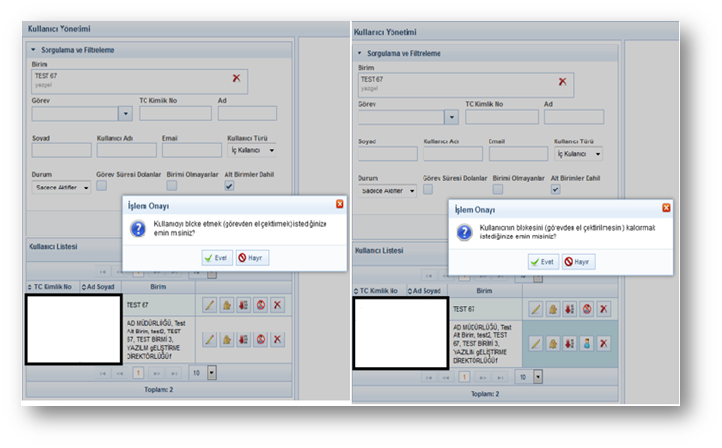The width and height of the screenshot is (722, 448).
Task: Click Hayır in the right confirmation dialog
Action: pyautogui.click(x=577, y=261)
